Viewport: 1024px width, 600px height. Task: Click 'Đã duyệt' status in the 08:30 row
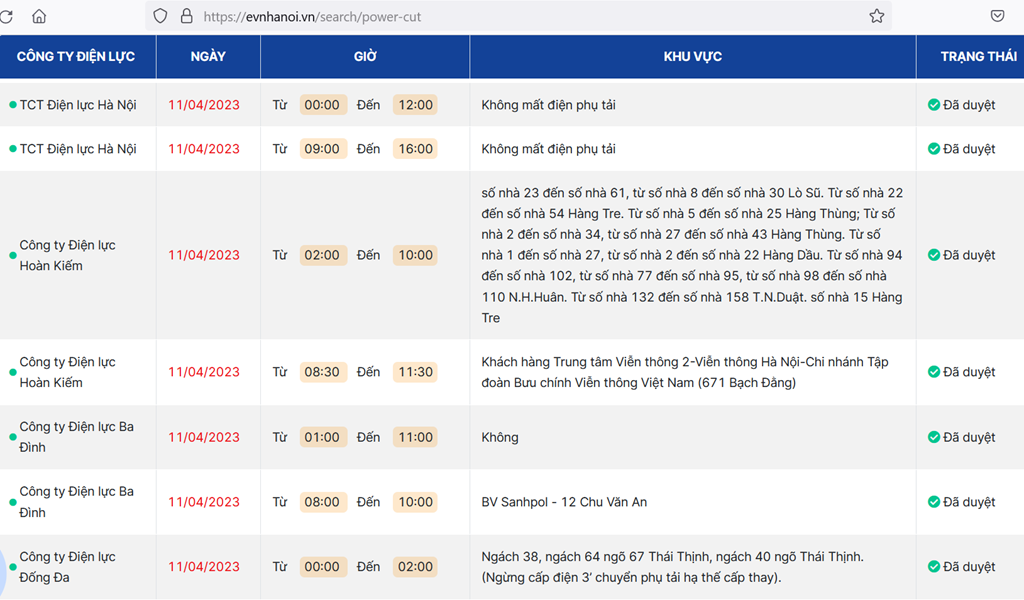tap(969, 372)
